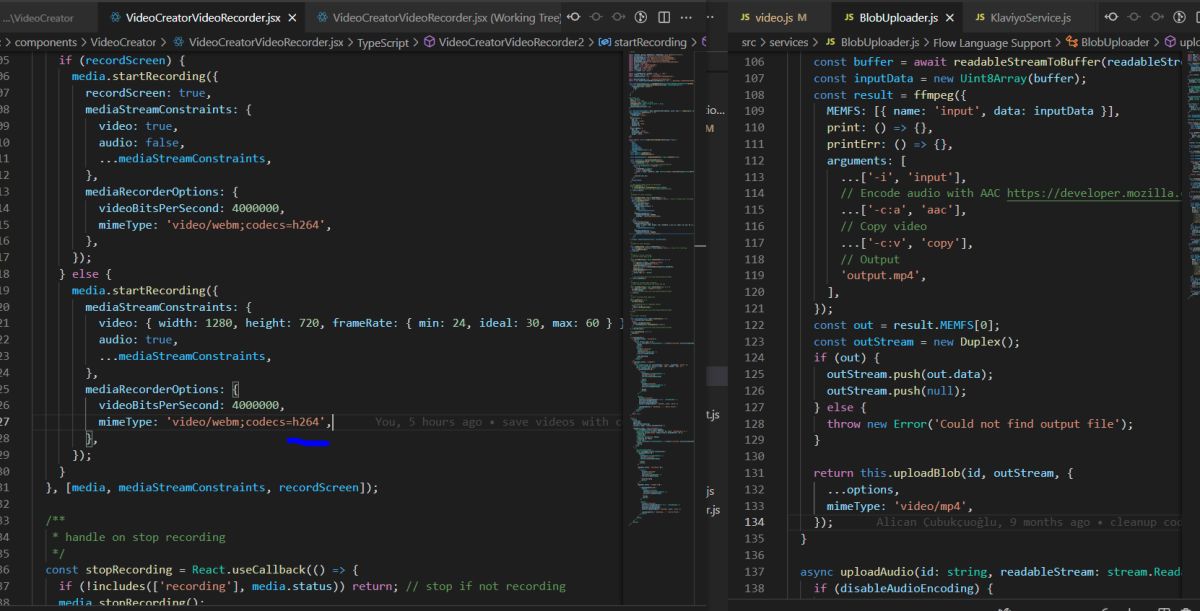Open 'startRecording' breadcrumb symbol
The image size is (1200, 611).
650,42
